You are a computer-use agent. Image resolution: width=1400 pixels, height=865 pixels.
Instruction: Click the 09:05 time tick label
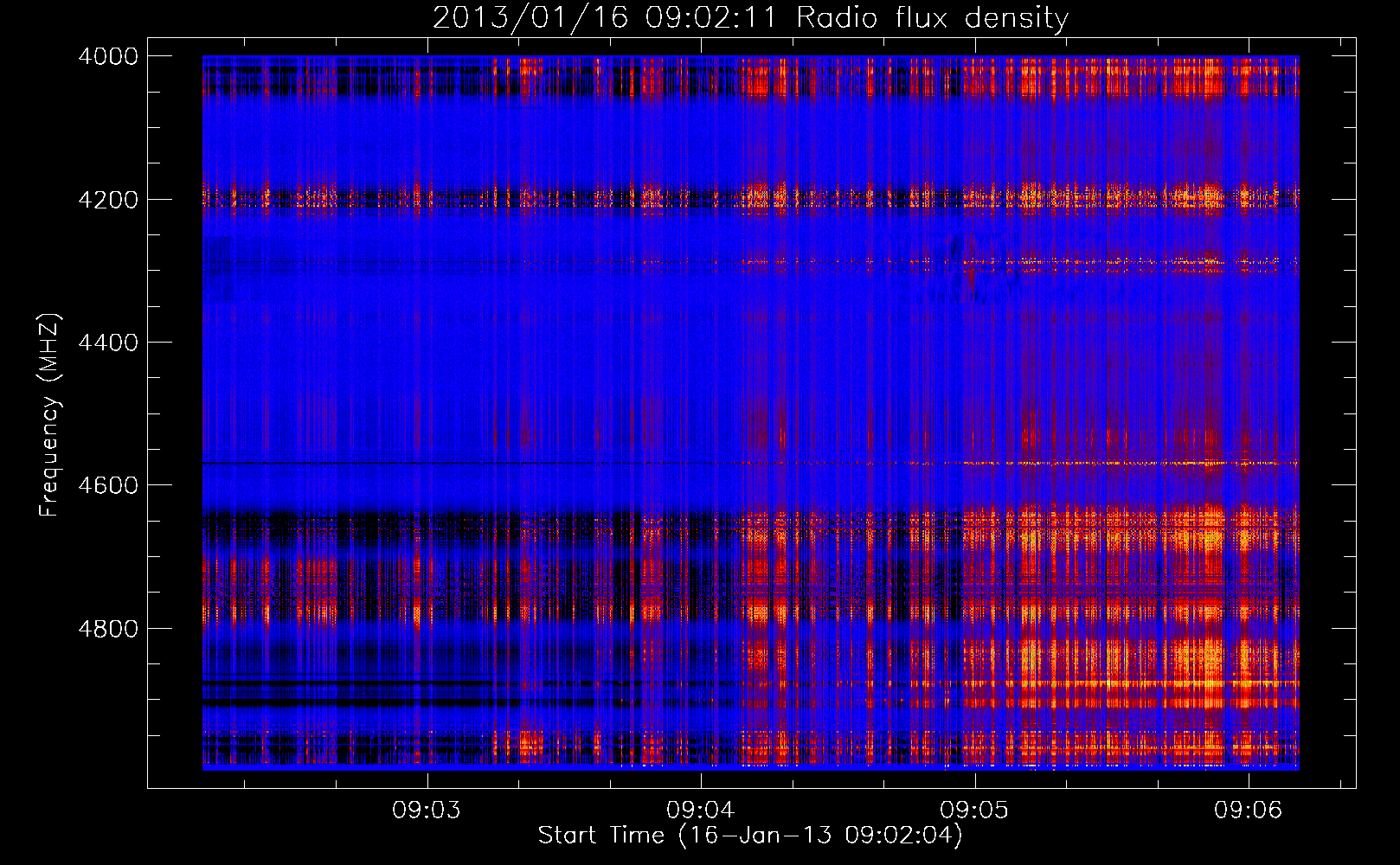[x=974, y=811]
